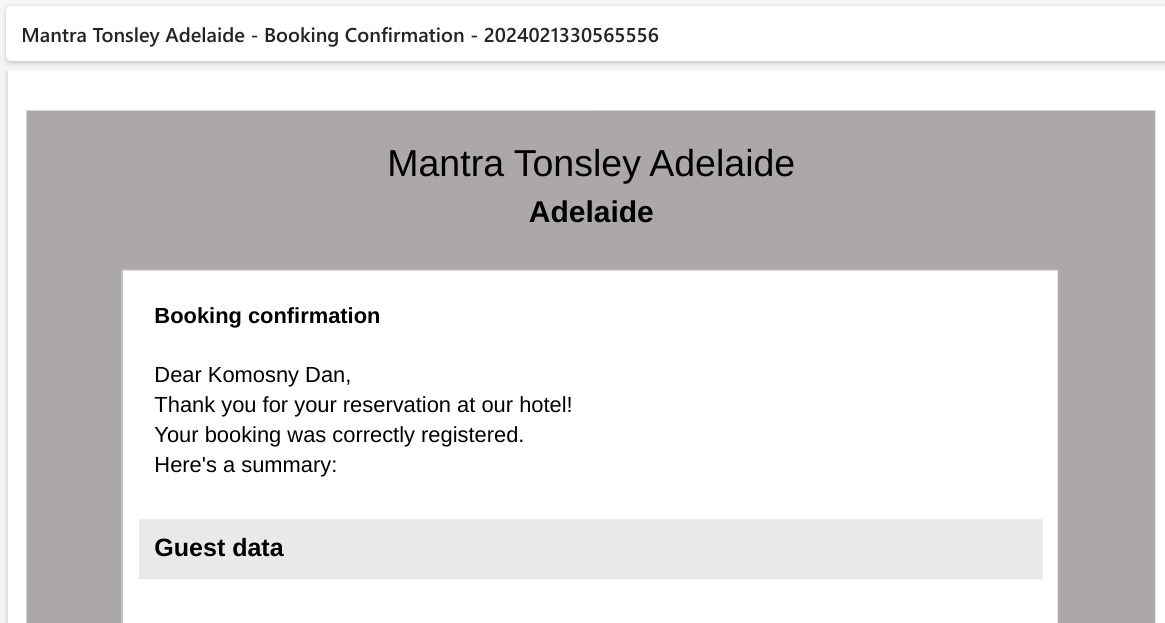Viewport: 1165px width, 623px height.
Task: Click the "Thank you for your reservation" sentence
Action: (363, 405)
